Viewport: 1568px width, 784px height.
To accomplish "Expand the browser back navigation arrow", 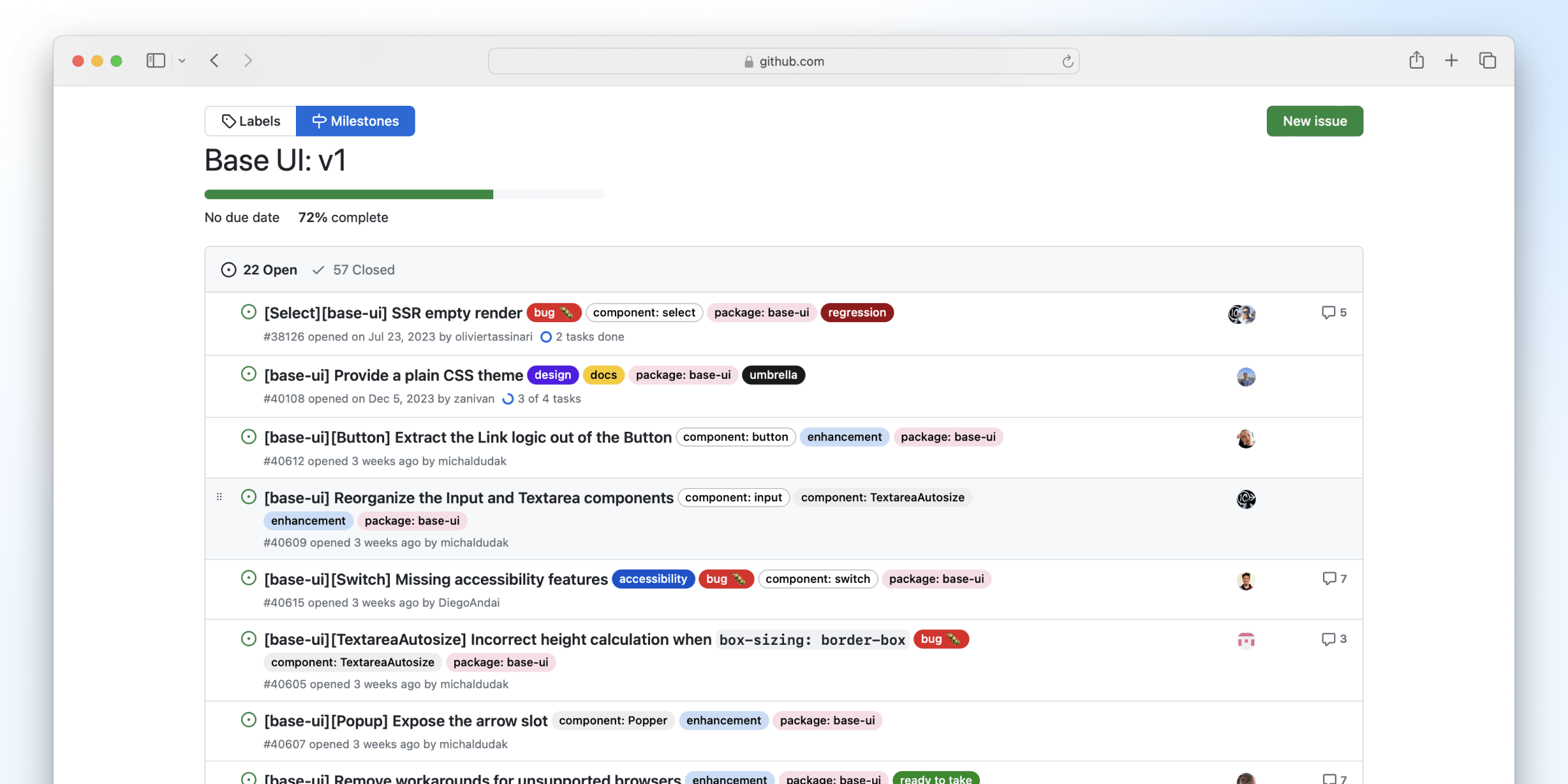I will point(213,61).
